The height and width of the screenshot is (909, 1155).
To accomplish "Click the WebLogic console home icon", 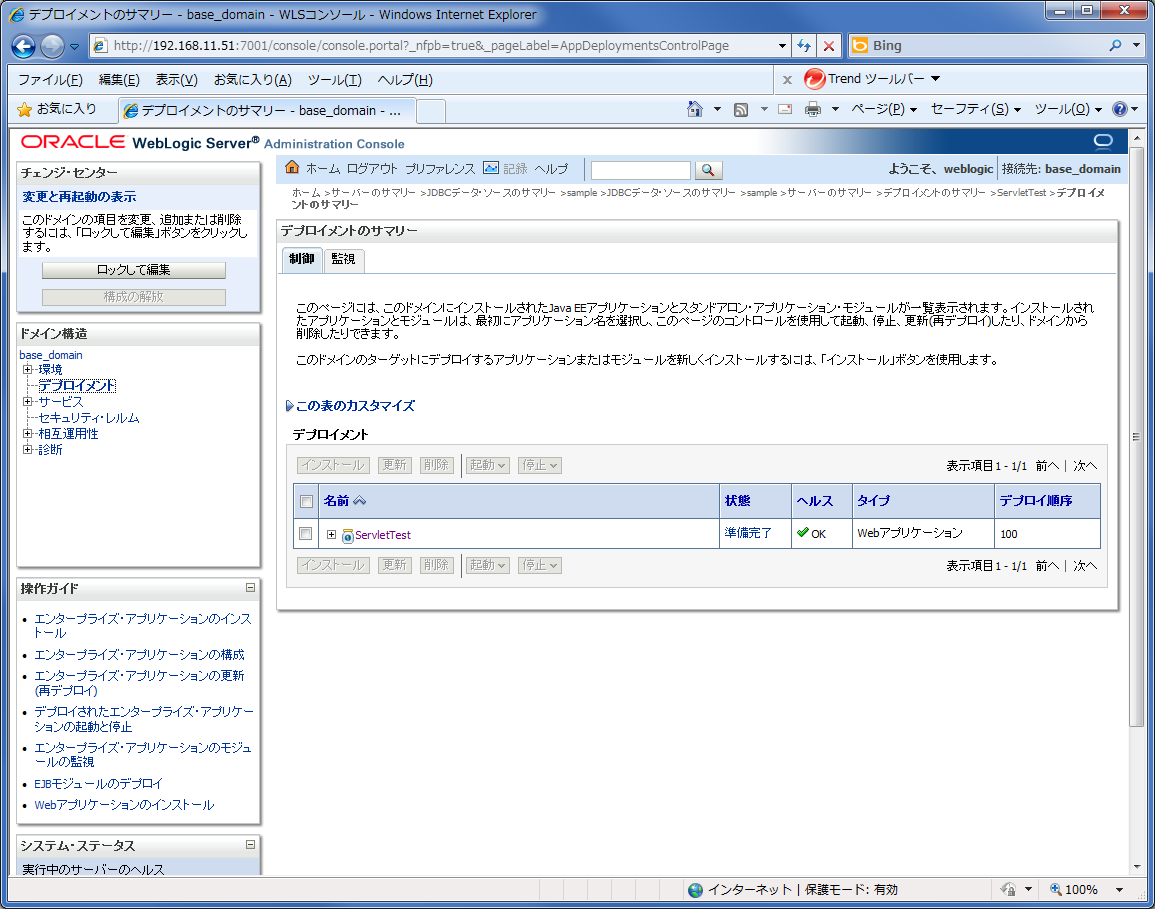I will tap(292, 168).
